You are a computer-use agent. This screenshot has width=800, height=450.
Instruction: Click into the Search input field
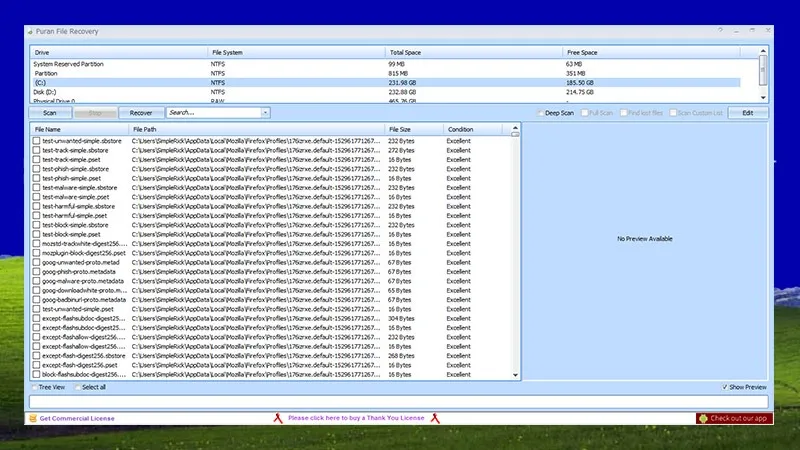pyautogui.click(x=214, y=113)
